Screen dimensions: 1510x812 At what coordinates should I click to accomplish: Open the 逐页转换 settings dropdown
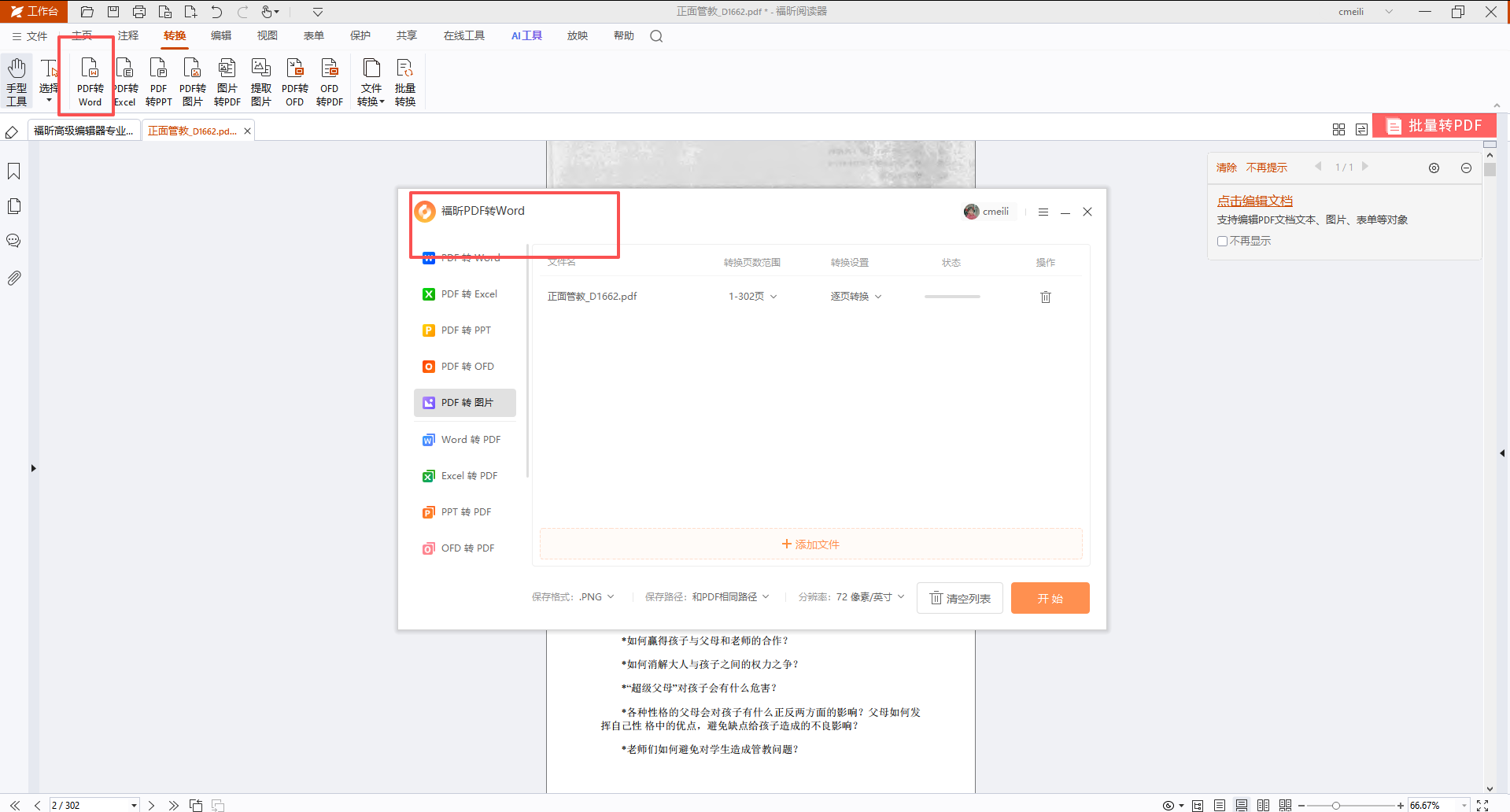(856, 297)
